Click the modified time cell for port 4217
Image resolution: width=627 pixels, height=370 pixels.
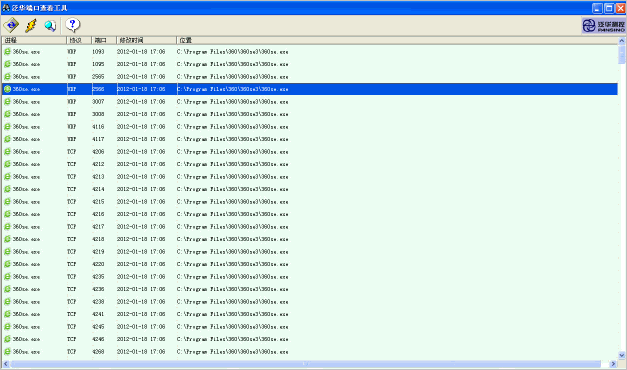click(x=141, y=226)
